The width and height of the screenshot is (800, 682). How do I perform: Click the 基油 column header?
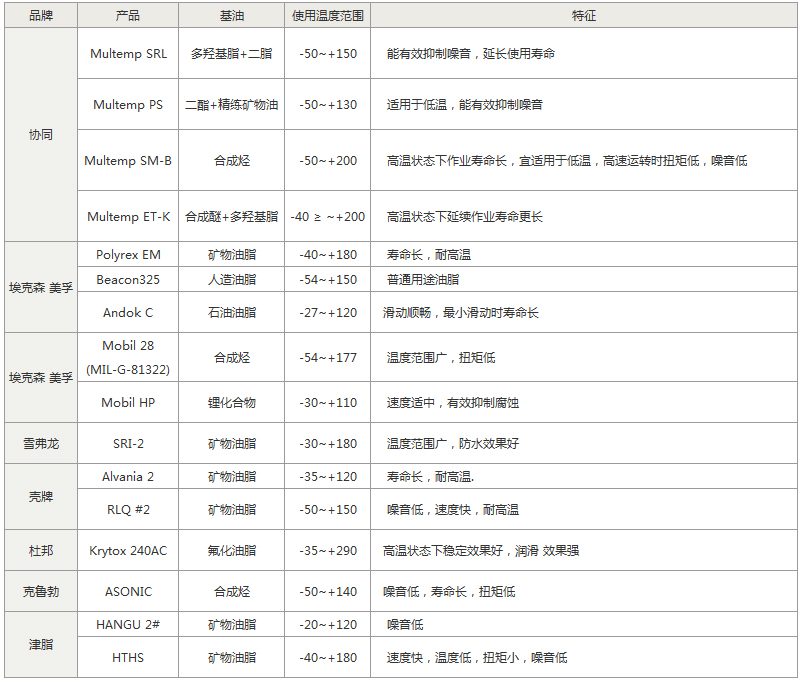click(232, 15)
